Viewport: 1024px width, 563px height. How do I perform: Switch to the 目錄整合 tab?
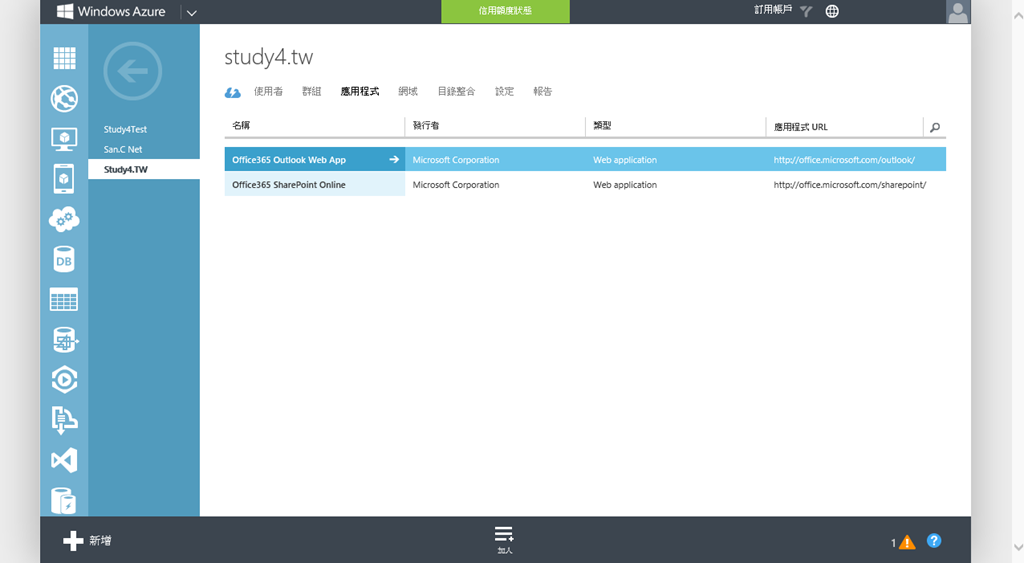tap(456, 91)
